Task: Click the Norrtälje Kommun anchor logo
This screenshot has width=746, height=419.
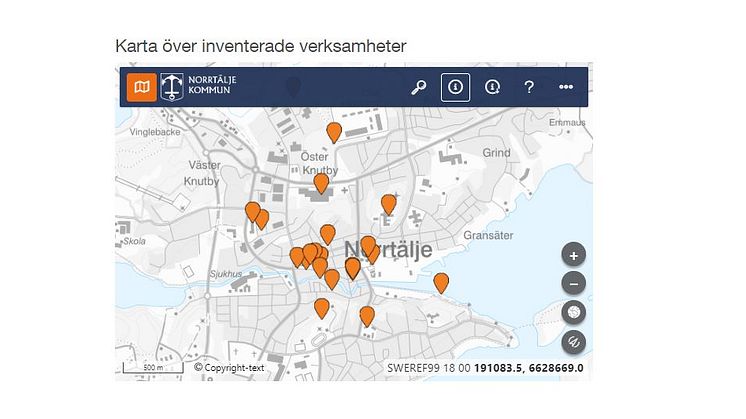Action: [174, 88]
